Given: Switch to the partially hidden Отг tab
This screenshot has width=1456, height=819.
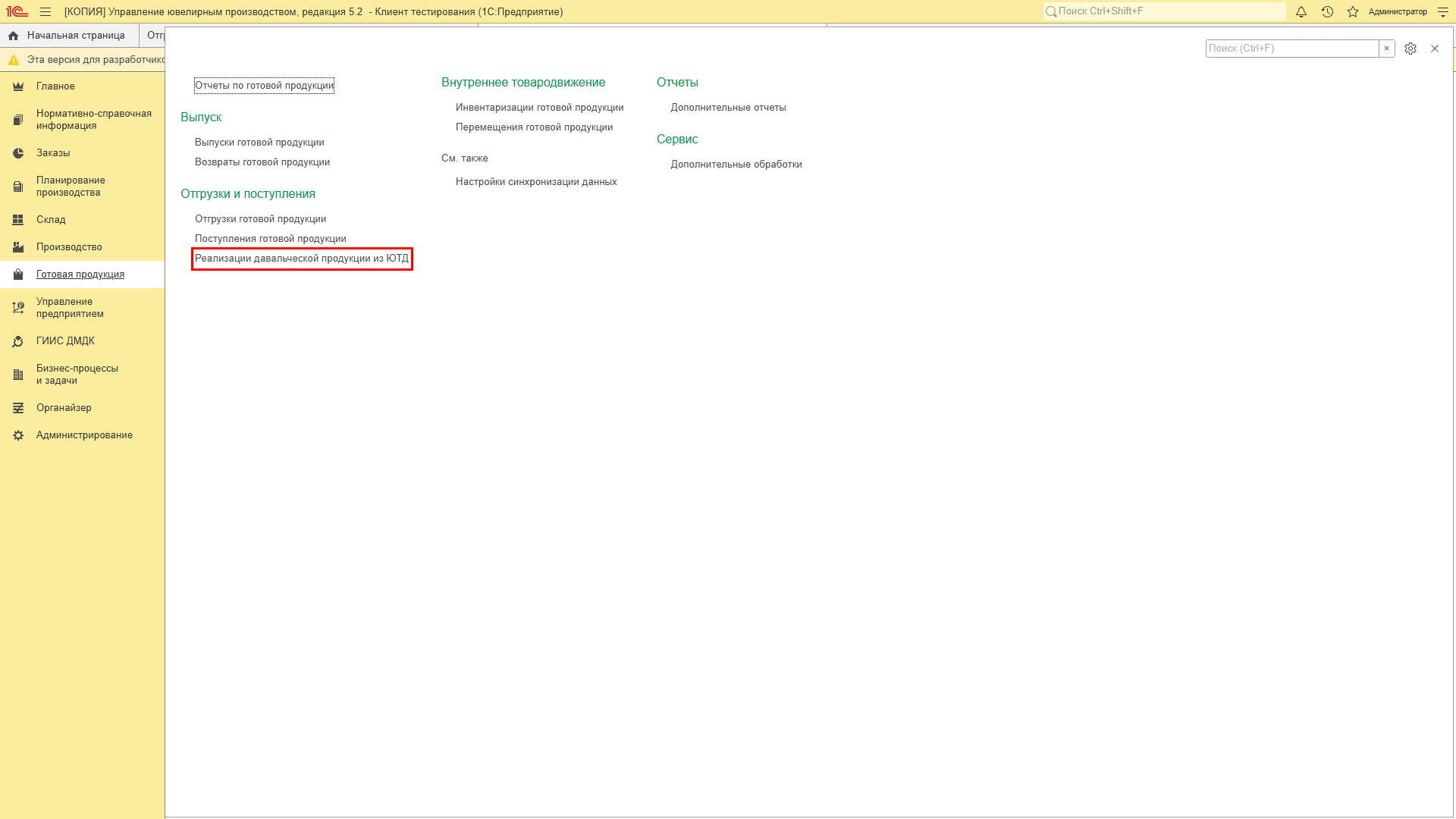Looking at the screenshot, I should [153, 36].
